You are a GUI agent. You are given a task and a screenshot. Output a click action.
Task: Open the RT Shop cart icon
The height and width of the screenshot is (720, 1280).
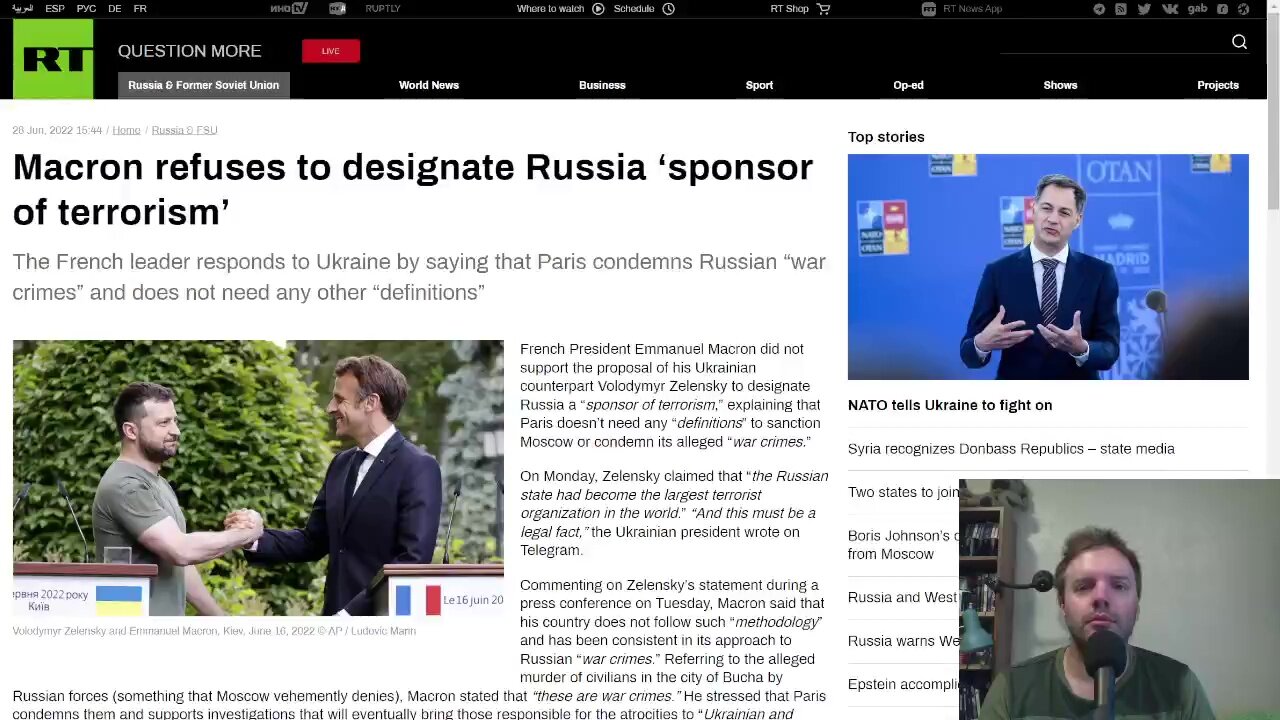824,9
